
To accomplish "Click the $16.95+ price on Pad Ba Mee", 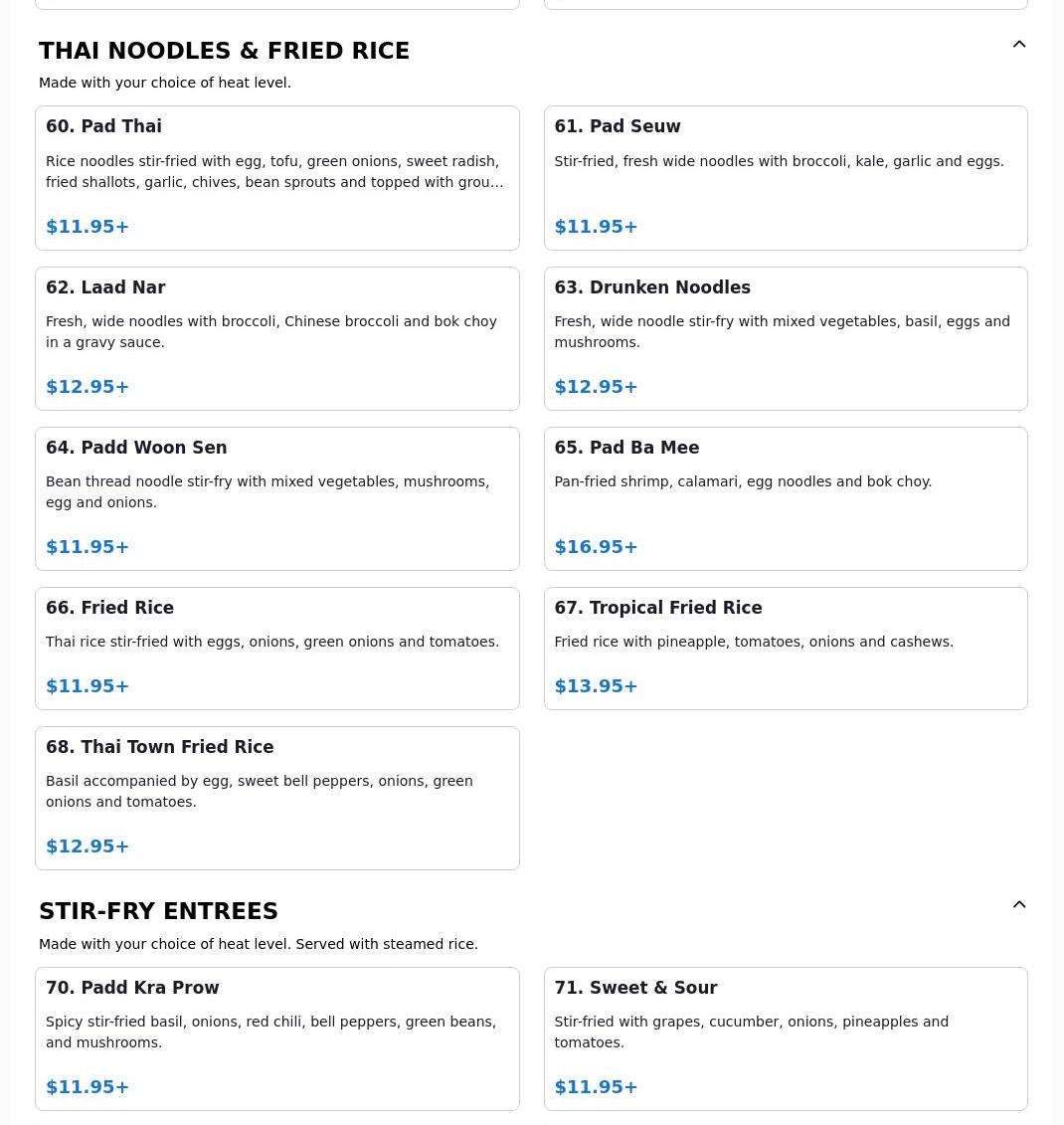I will (596, 547).
